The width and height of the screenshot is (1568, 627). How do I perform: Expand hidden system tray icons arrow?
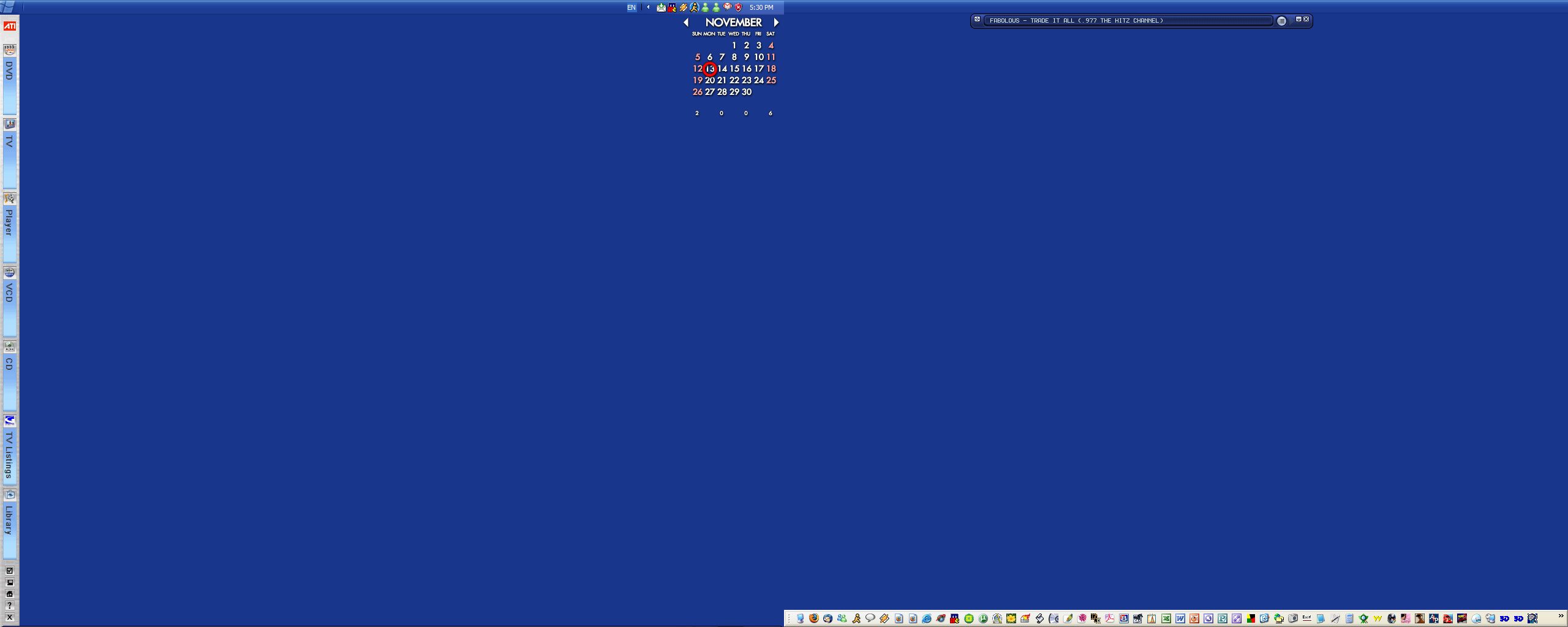(x=648, y=7)
